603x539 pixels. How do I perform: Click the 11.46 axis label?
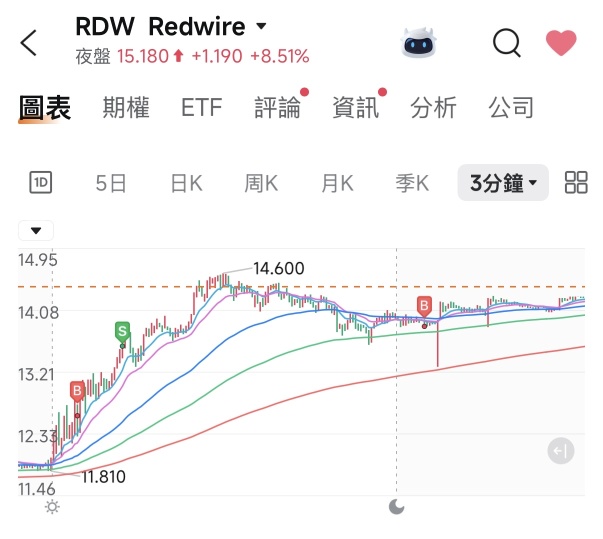[x=37, y=489]
